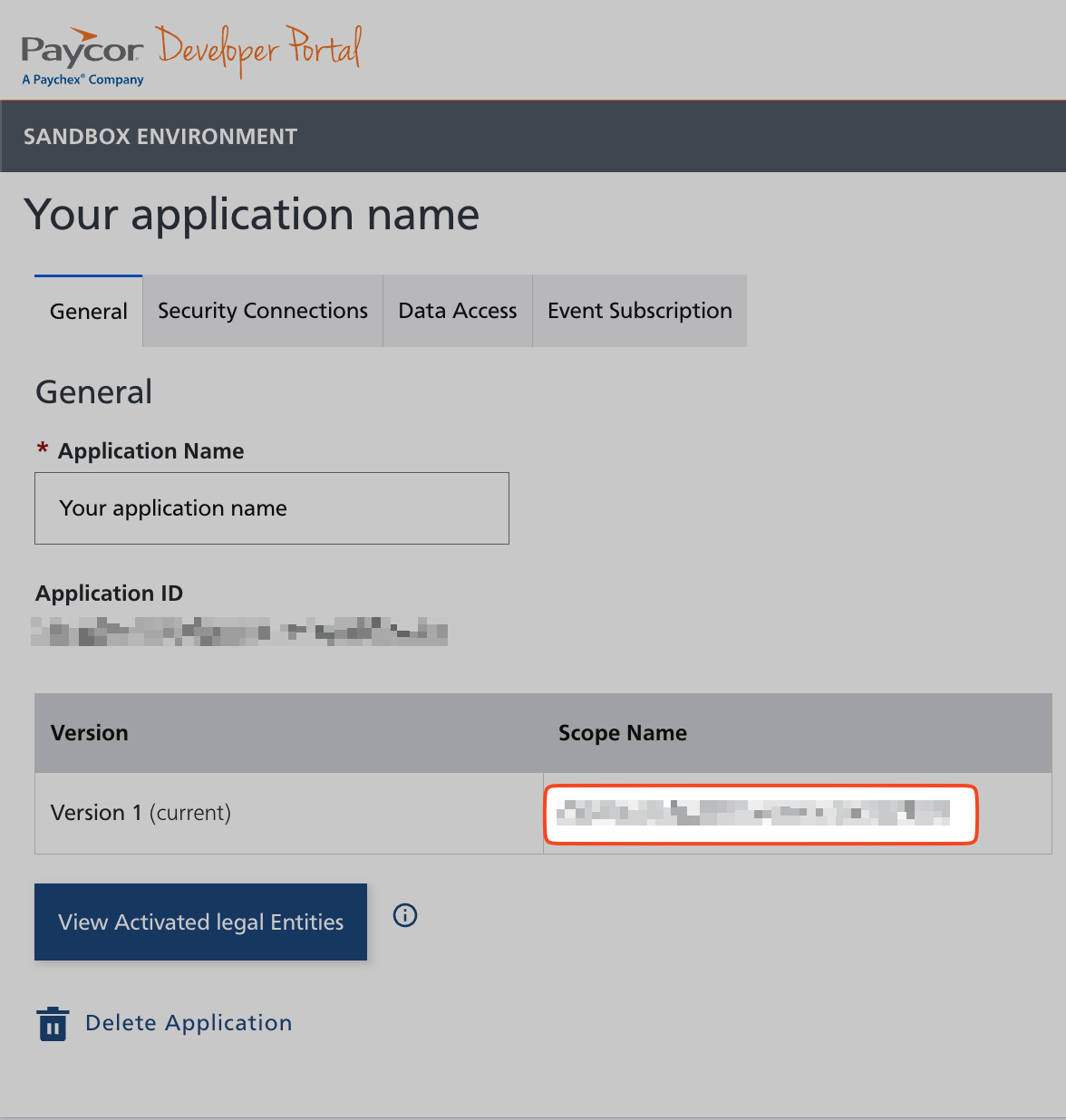Click the info icon beside View Activated button
The image size is (1066, 1120).
(405, 915)
